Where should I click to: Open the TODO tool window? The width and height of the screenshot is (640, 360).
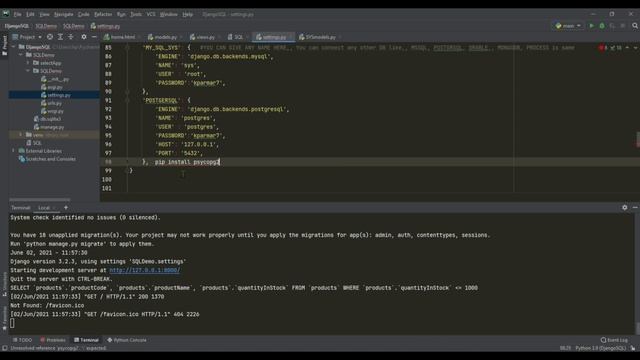point(22,340)
